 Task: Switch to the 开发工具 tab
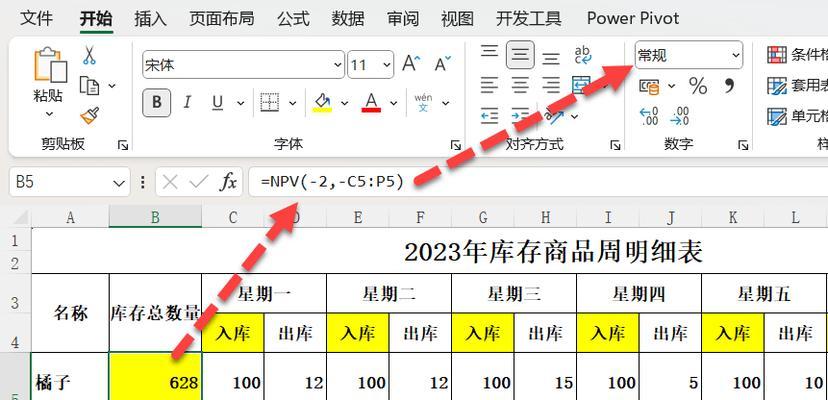click(529, 18)
